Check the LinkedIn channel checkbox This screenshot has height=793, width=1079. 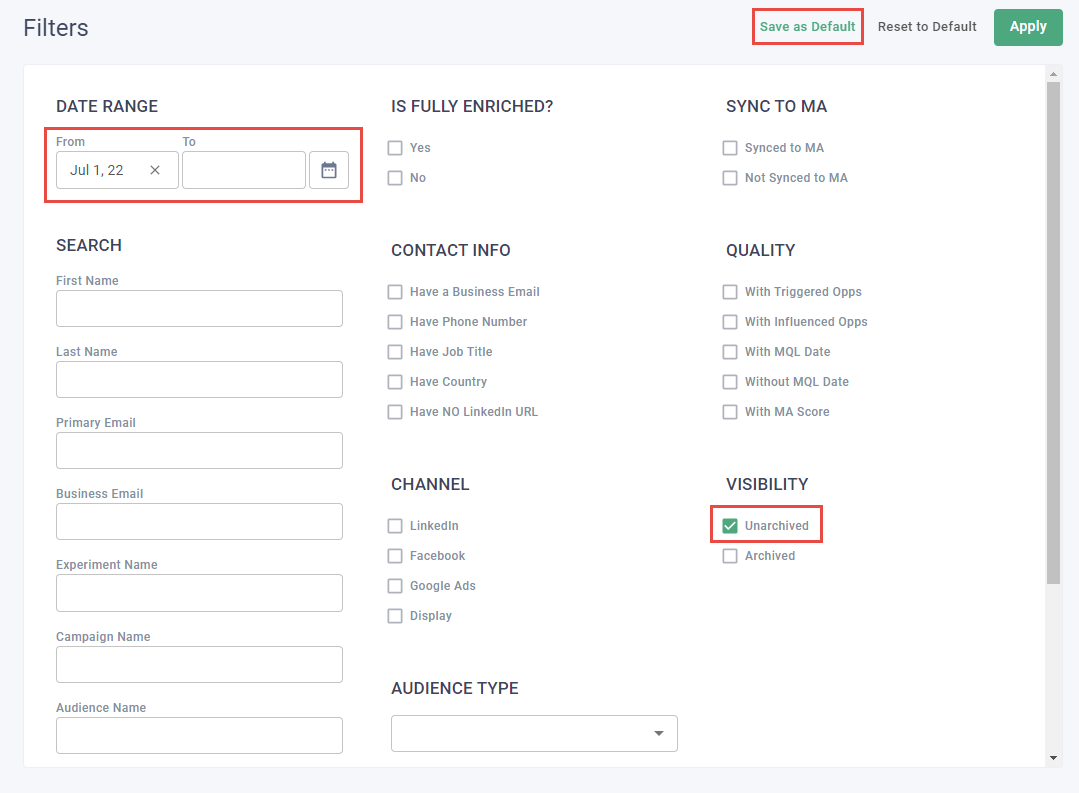[395, 526]
